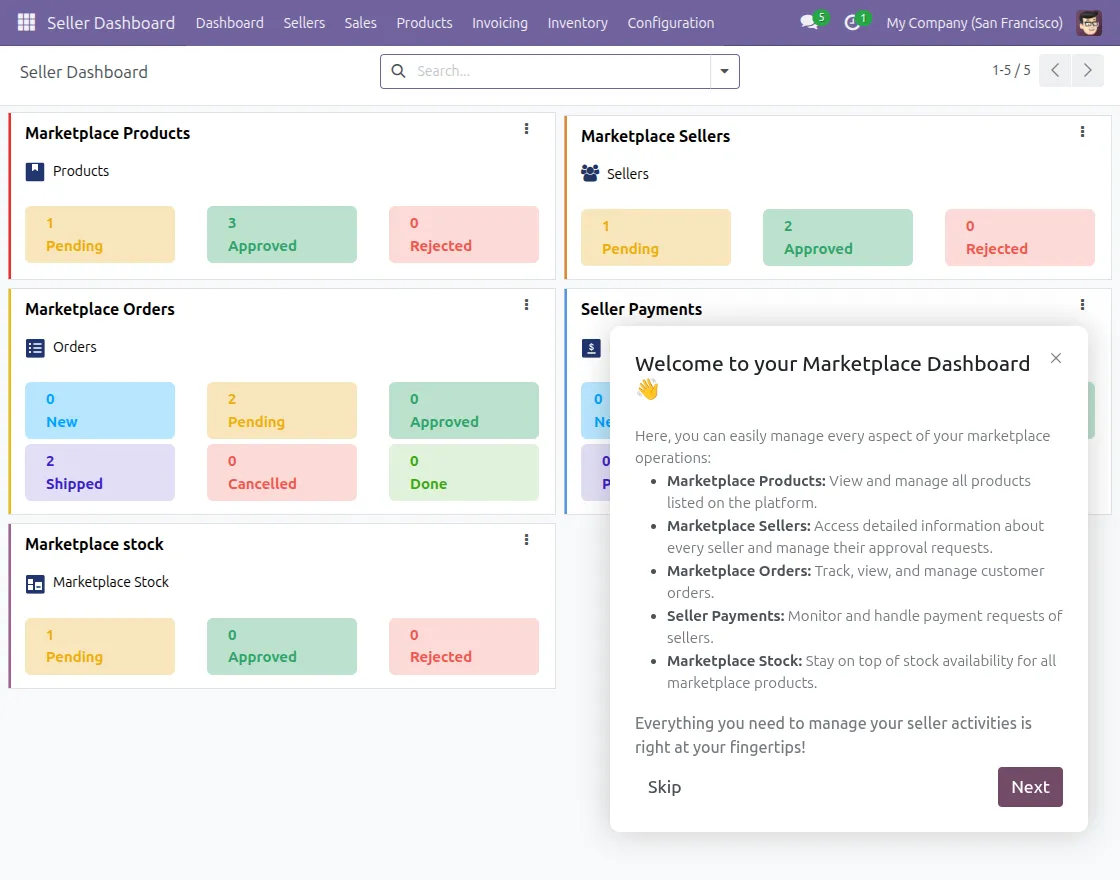Open the search filter dropdown arrow
This screenshot has height=880, width=1120.
[x=724, y=71]
